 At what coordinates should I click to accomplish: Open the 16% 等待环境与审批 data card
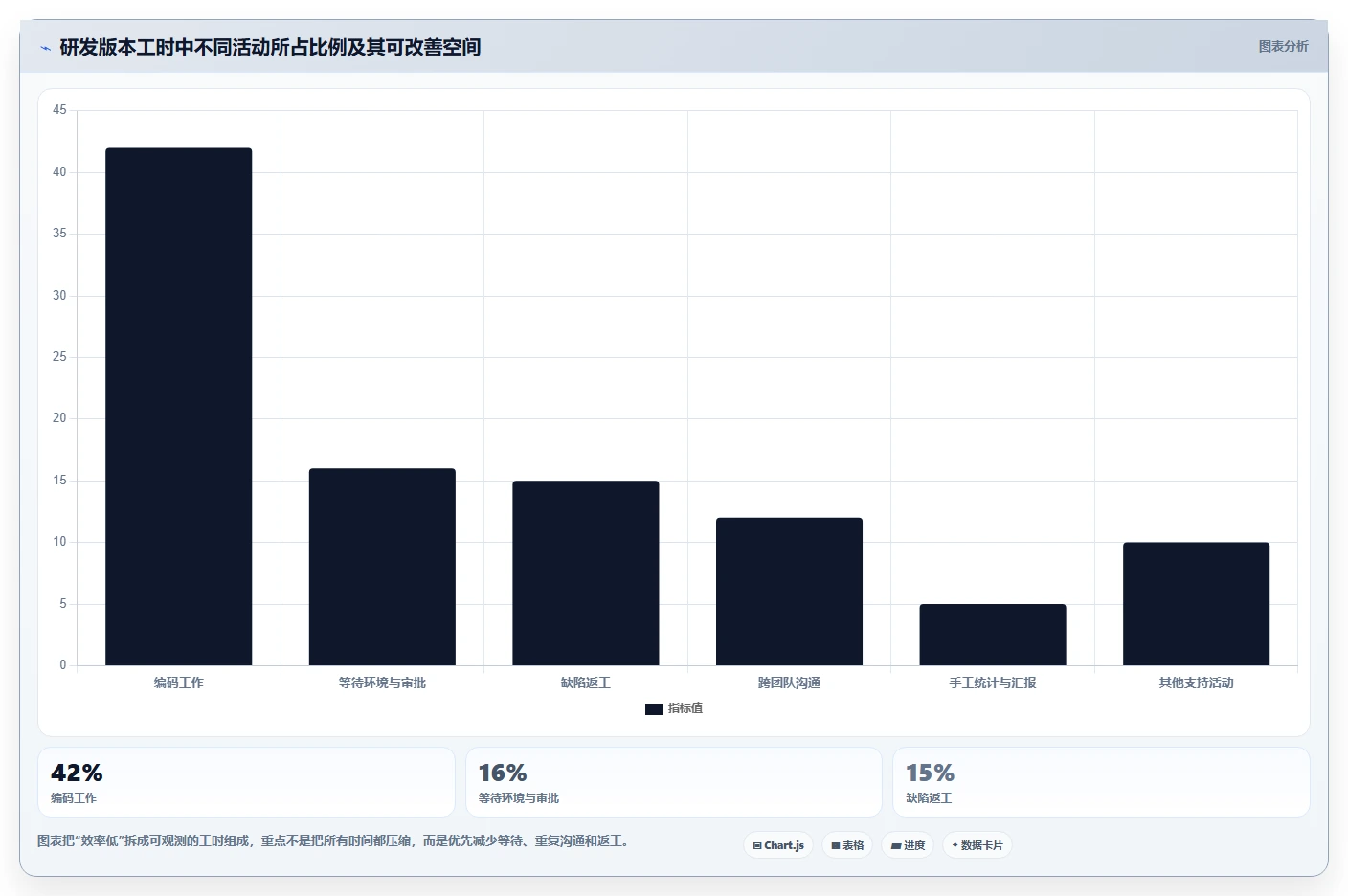tap(673, 782)
